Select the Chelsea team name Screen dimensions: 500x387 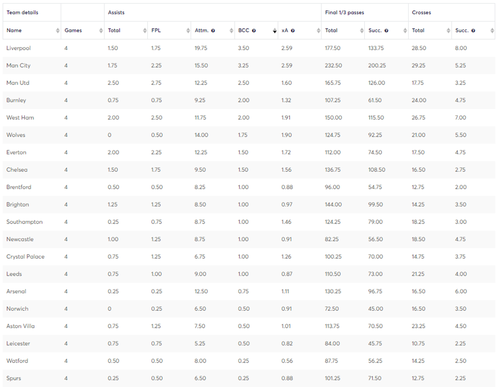coord(17,170)
